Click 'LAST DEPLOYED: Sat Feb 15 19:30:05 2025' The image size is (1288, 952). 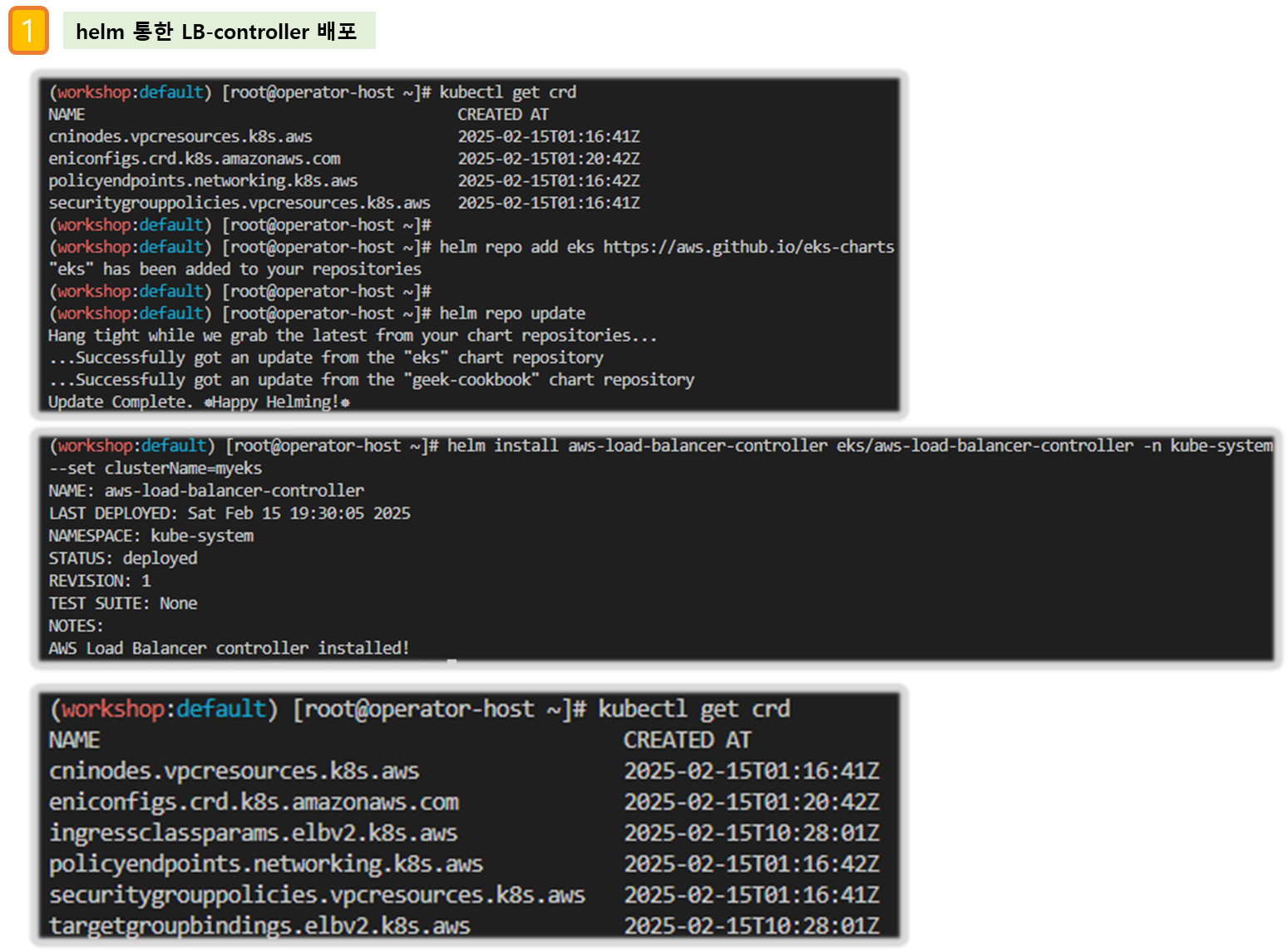[229, 513]
